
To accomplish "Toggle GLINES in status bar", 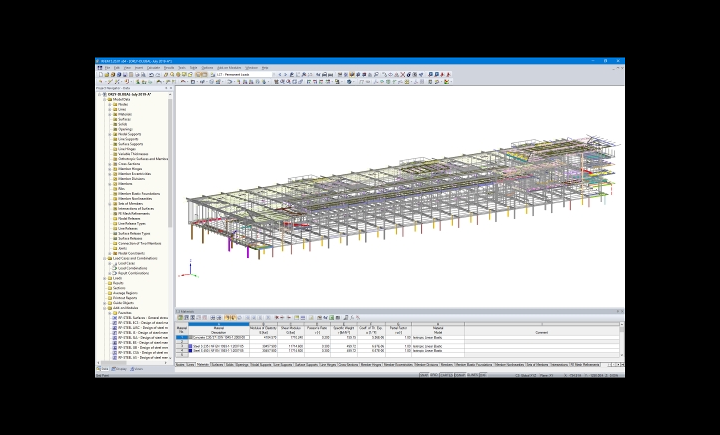I will 472,375.
